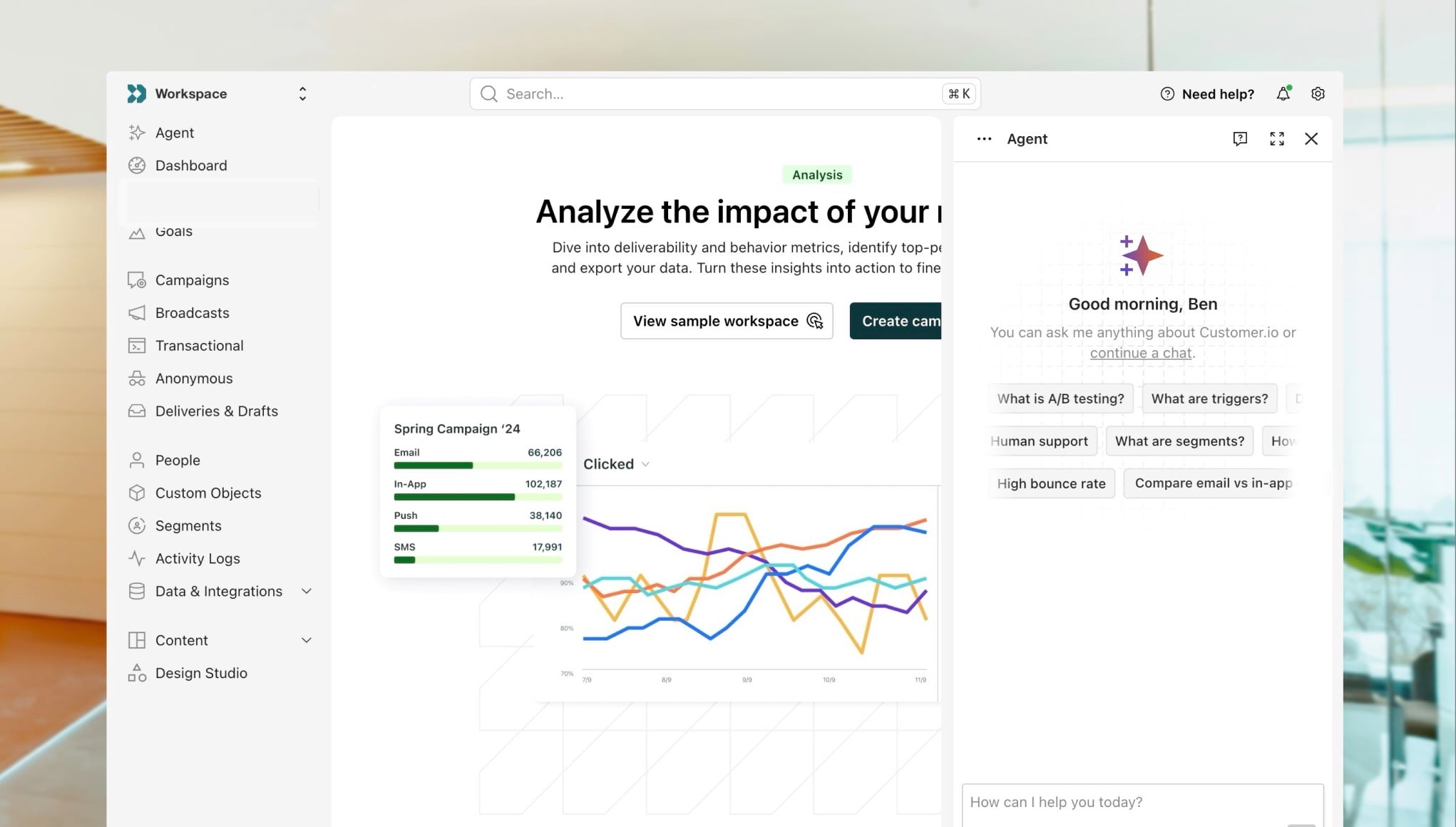The image size is (1456, 827).
Task: Open the Agent panel three-dots menu
Action: [984, 139]
